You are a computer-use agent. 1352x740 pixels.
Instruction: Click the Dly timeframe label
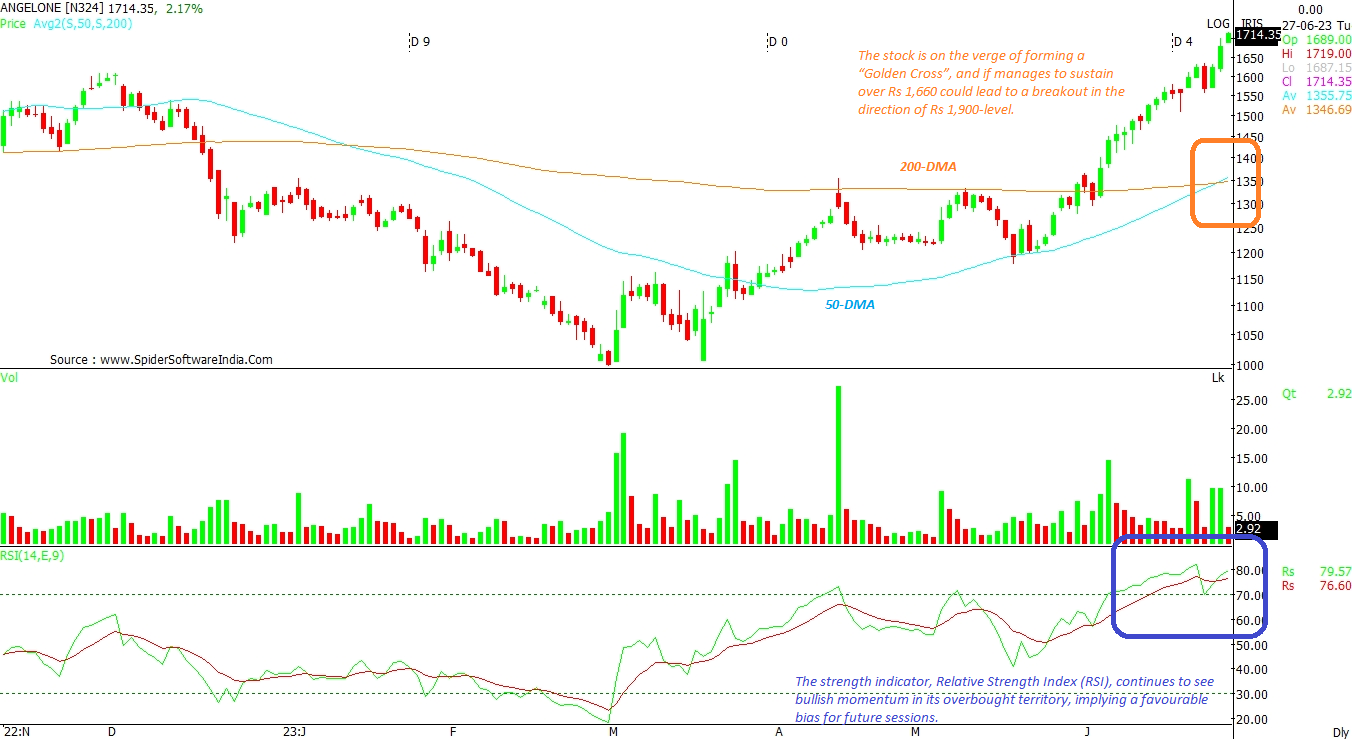coord(1341,732)
